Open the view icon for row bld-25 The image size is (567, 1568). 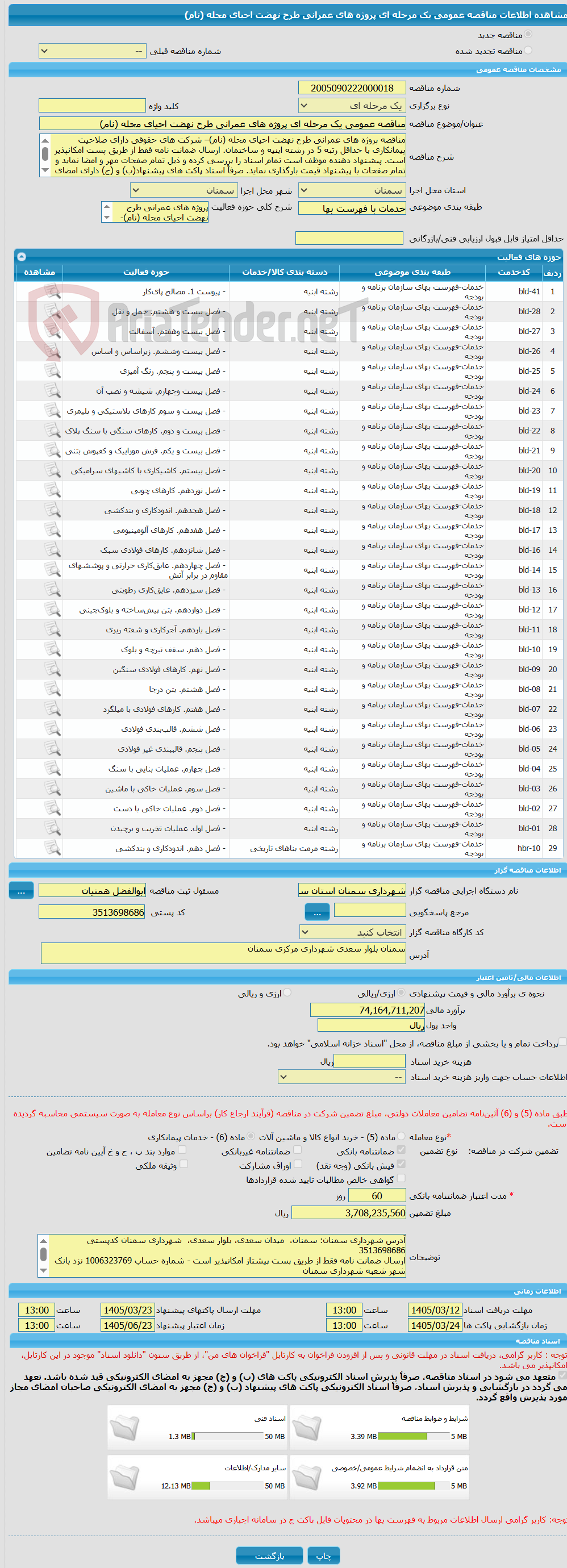tap(53, 370)
